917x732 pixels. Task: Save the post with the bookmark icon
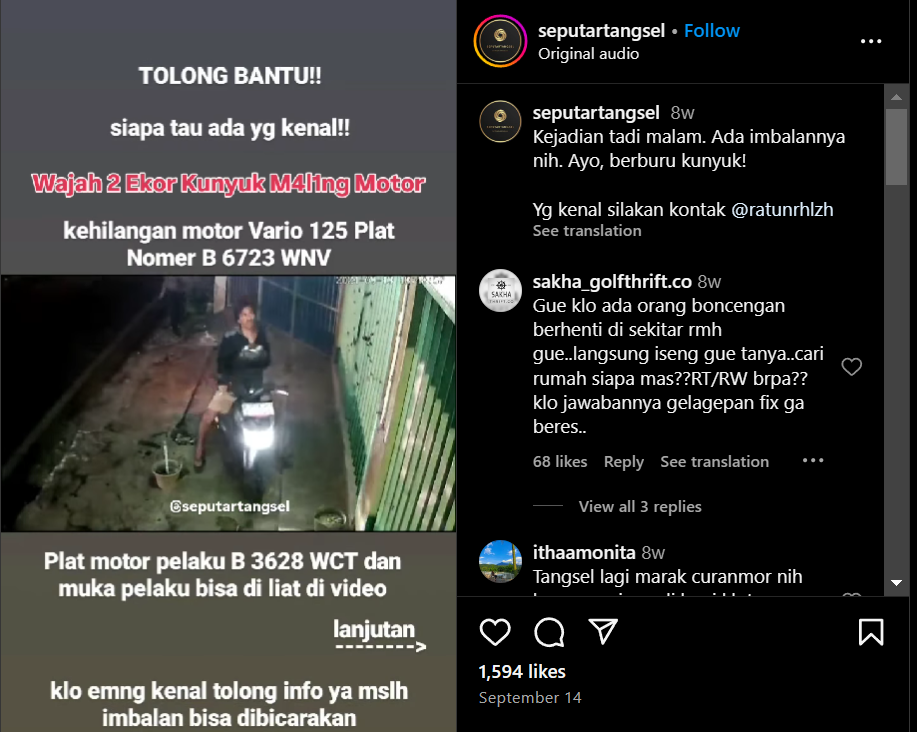(871, 632)
